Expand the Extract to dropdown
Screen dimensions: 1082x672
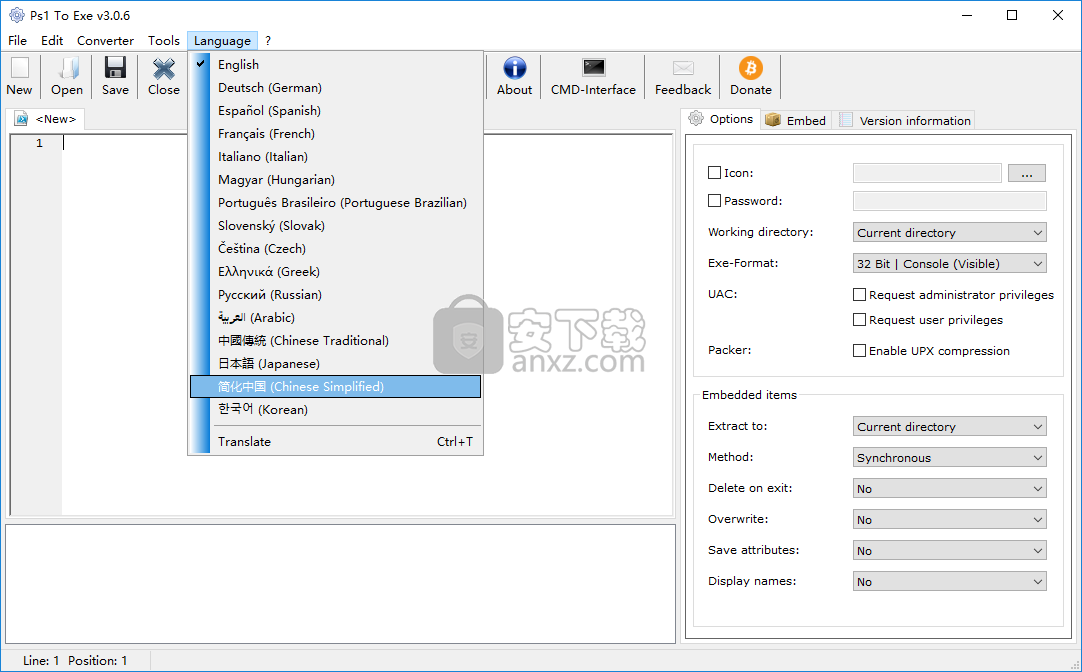[x=950, y=426]
